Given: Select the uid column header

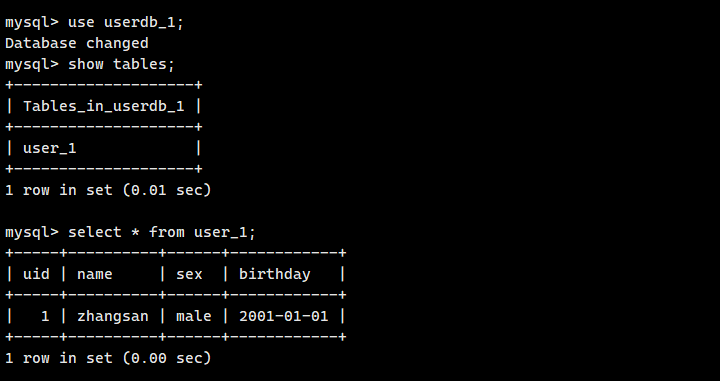Looking at the screenshot, I should (x=36, y=274).
